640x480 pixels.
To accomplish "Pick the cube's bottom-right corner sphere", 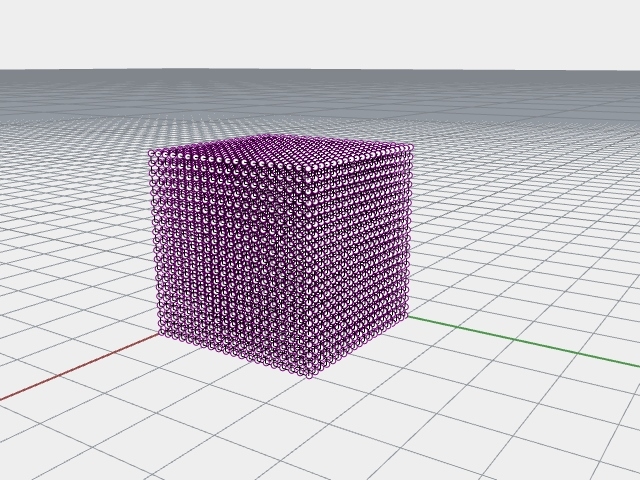I will (x=403, y=320).
